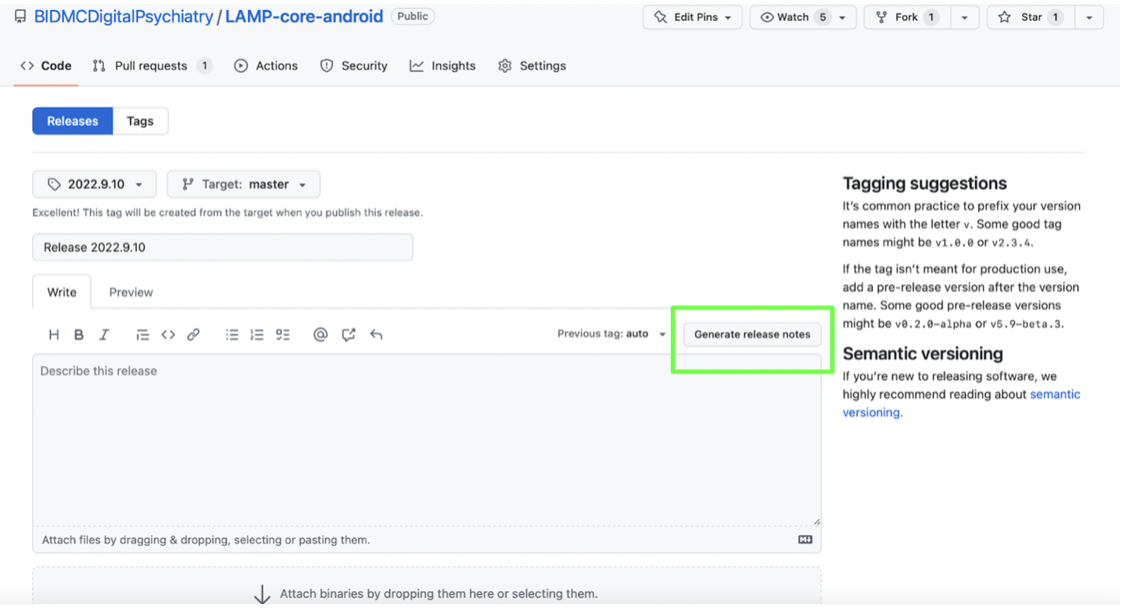Insert a bulleted list
The width and height of the screenshot is (1136, 612).
232,335
